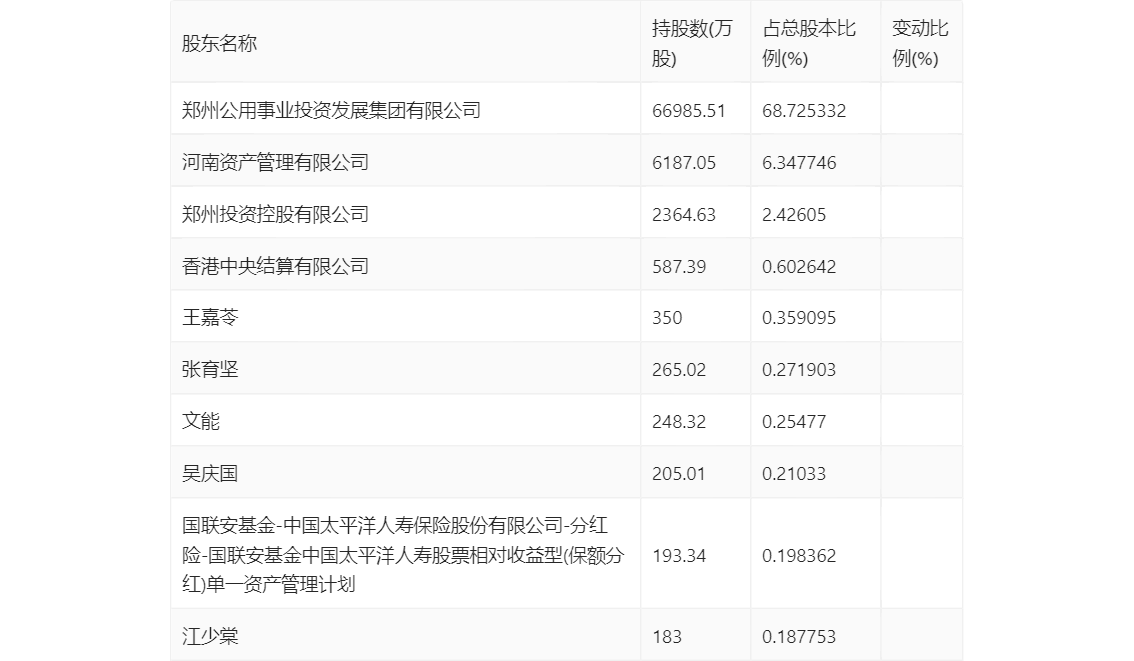Select 河南资产管理有限公司 shareholder name

275,162
